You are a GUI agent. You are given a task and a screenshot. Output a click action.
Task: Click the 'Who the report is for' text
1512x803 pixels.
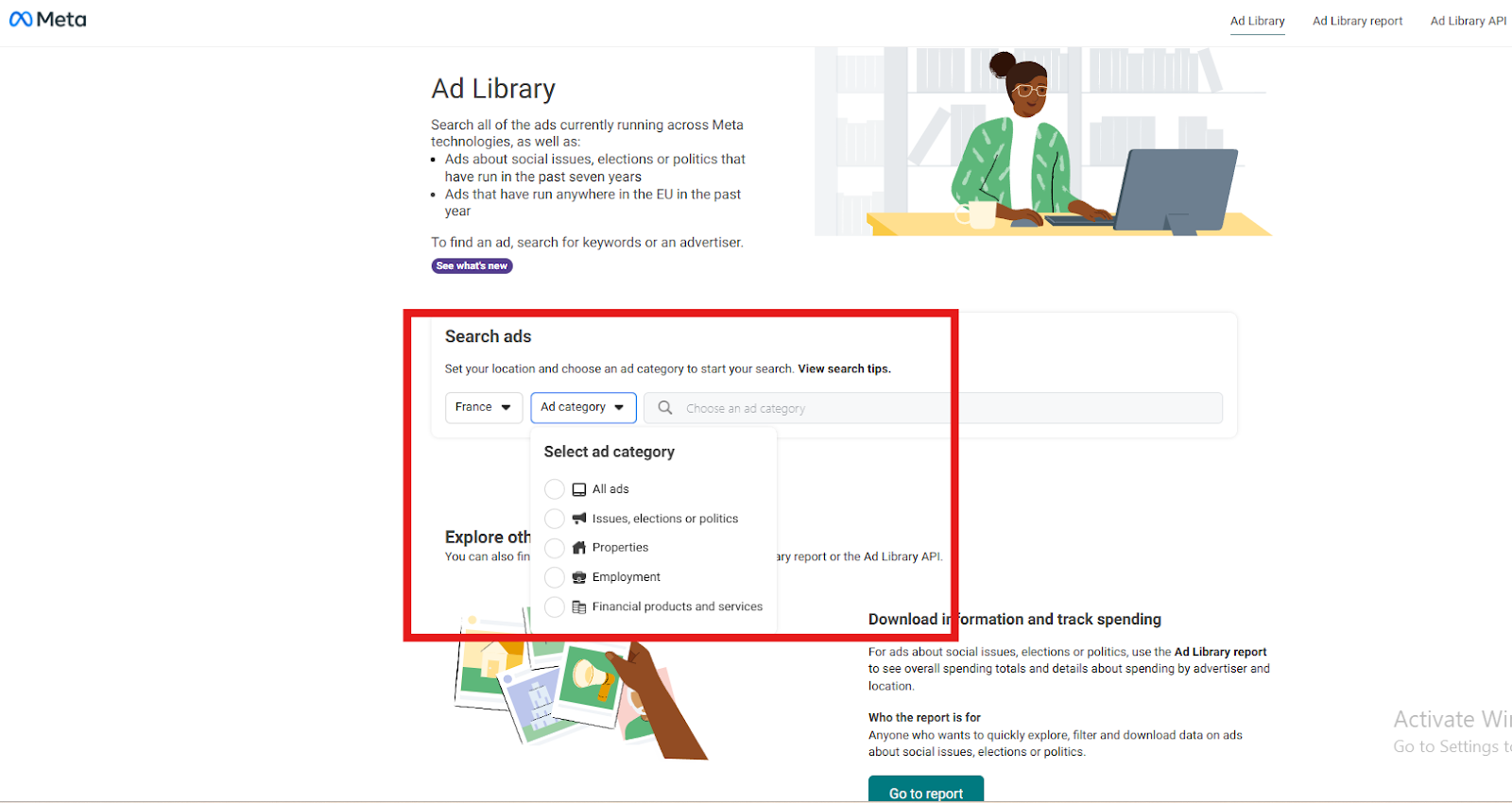click(x=924, y=718)
